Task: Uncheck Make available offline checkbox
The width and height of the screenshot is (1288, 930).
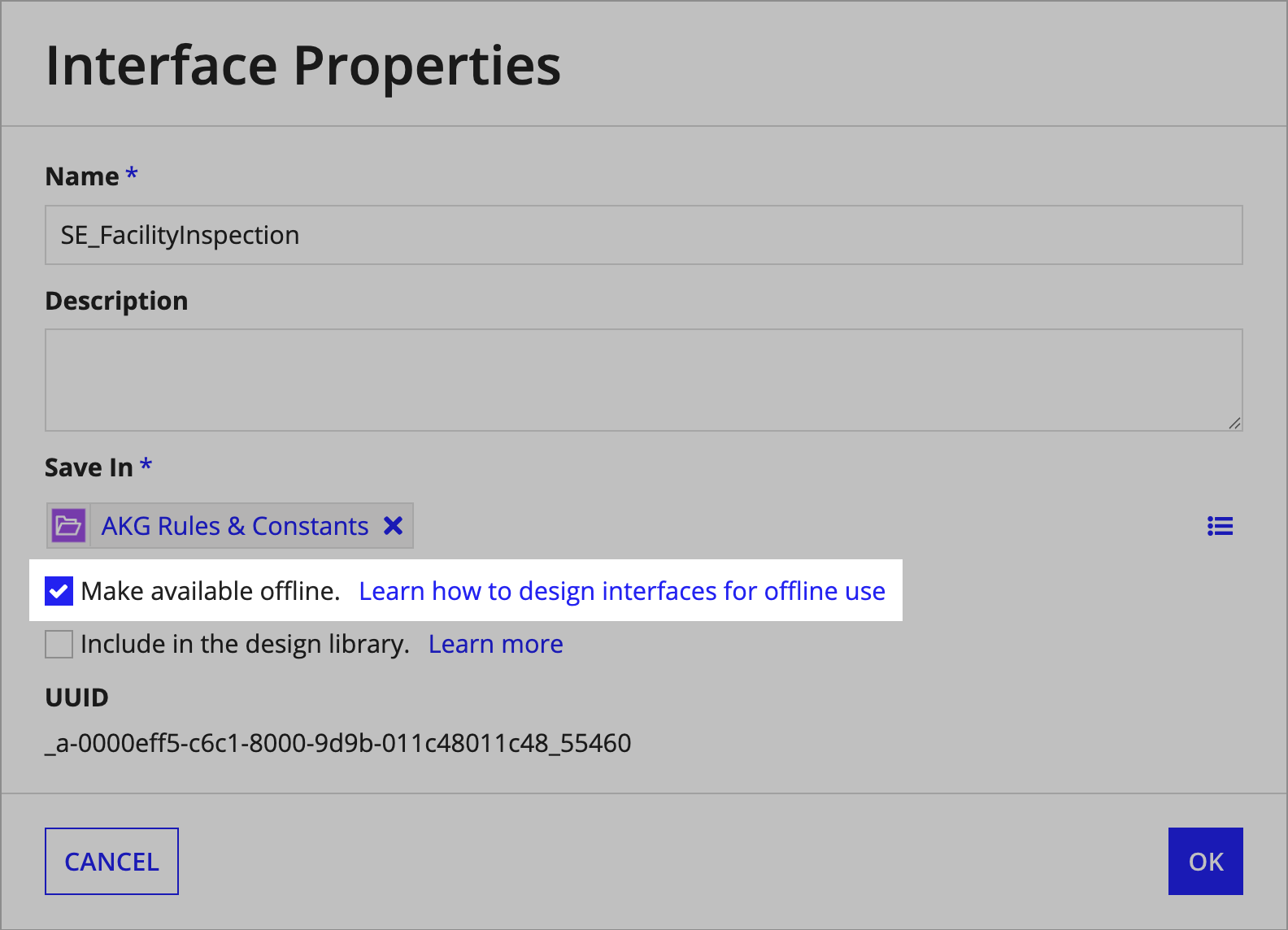Action: click(x=59, y=591)
